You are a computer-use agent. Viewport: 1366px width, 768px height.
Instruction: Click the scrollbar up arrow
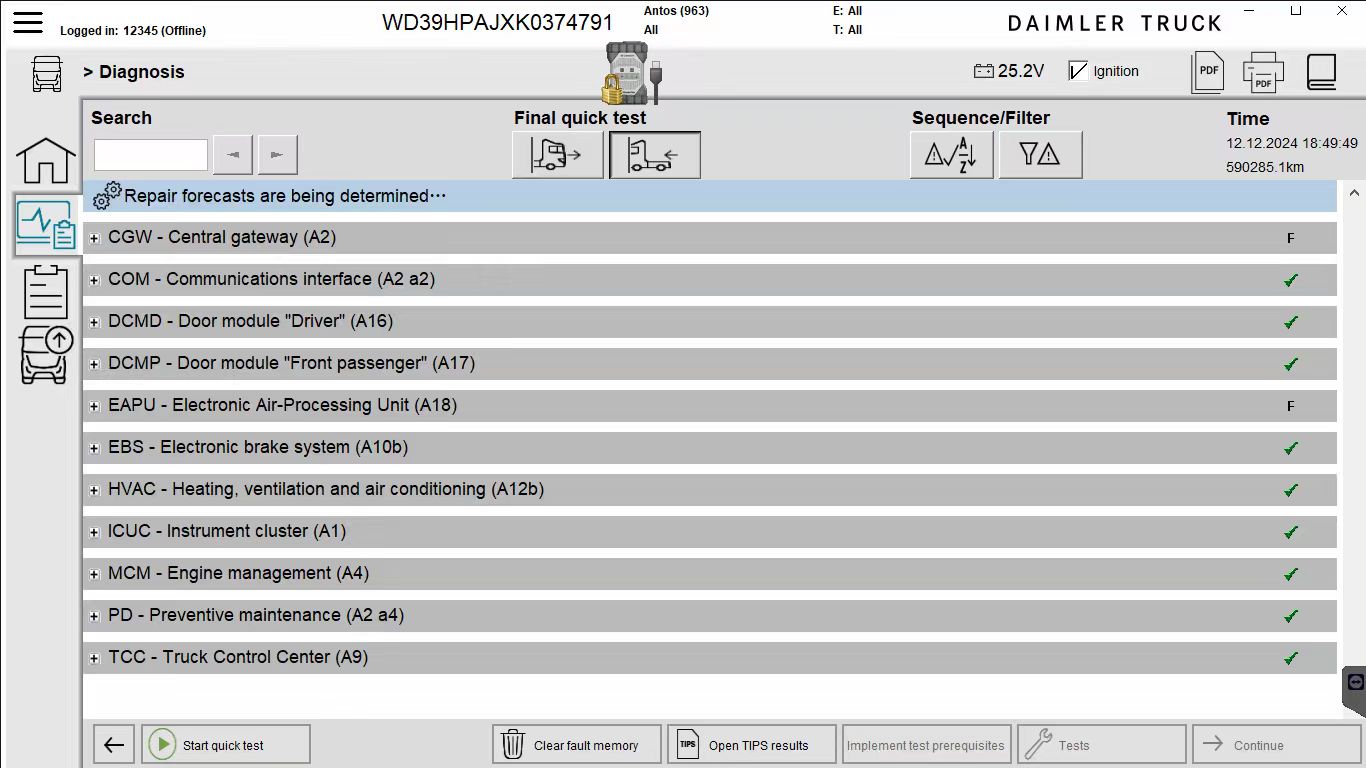pyautogui.click(x=1354, y=192)
